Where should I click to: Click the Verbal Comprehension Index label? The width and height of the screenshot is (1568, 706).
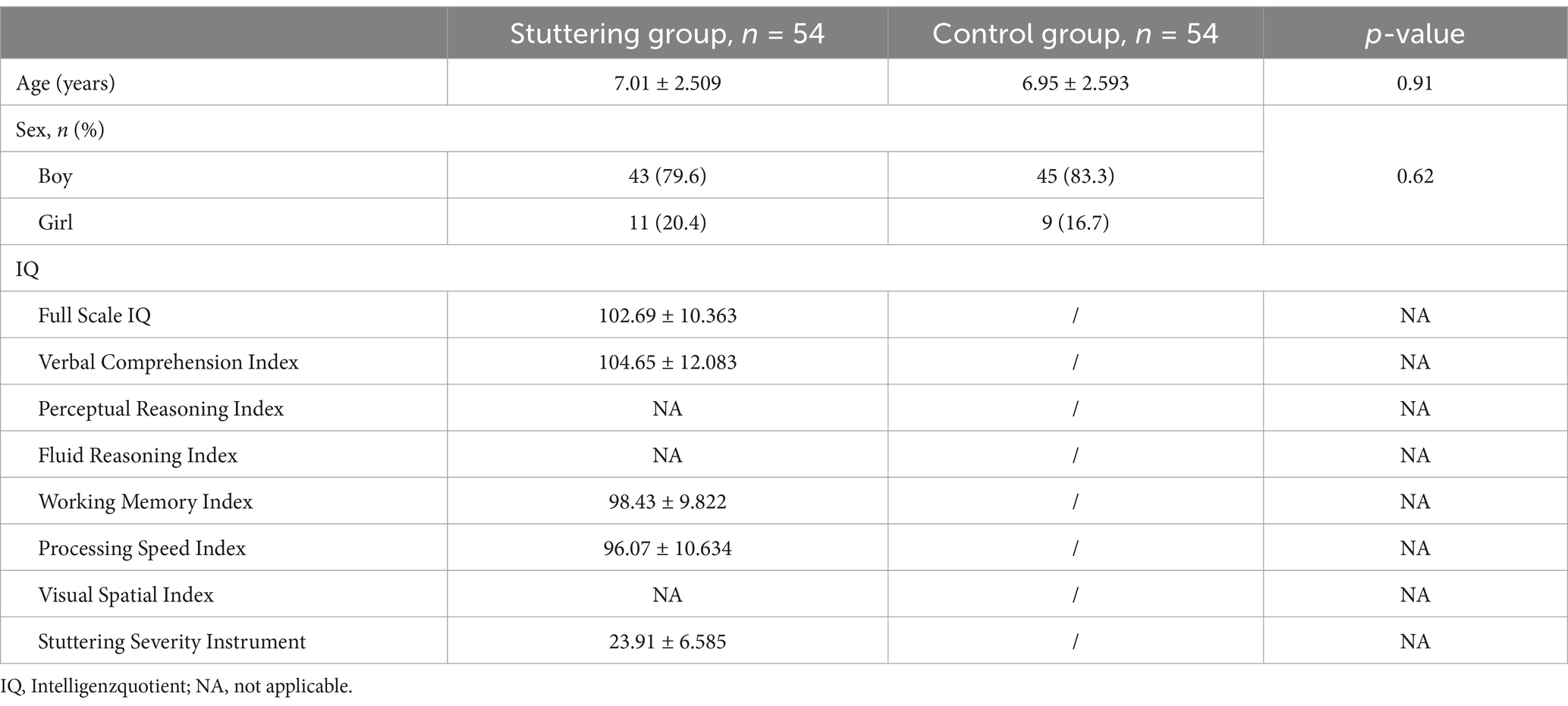[x=168, y=362]
